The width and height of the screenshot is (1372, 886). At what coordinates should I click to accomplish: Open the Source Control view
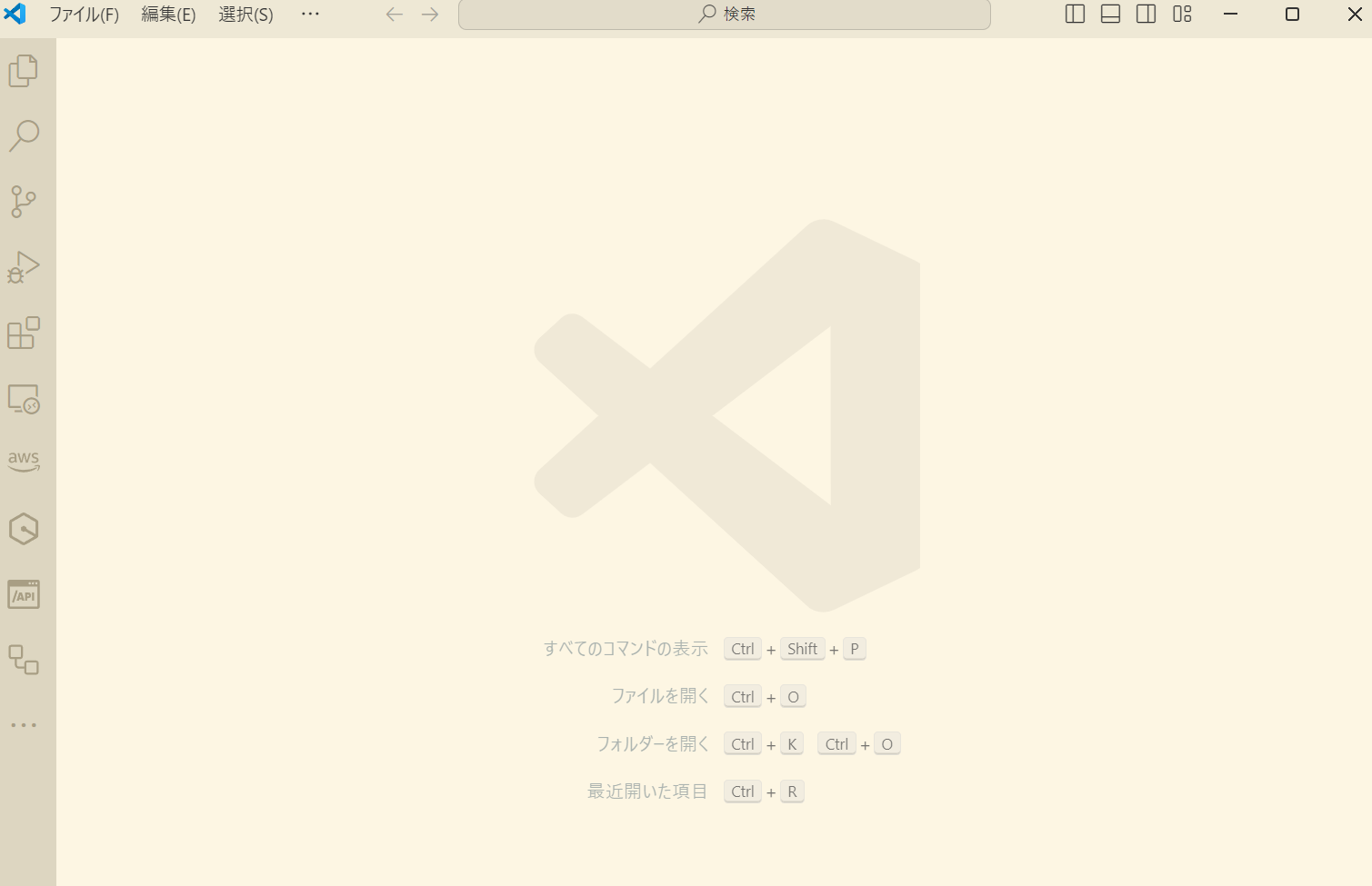click(24, 202)
